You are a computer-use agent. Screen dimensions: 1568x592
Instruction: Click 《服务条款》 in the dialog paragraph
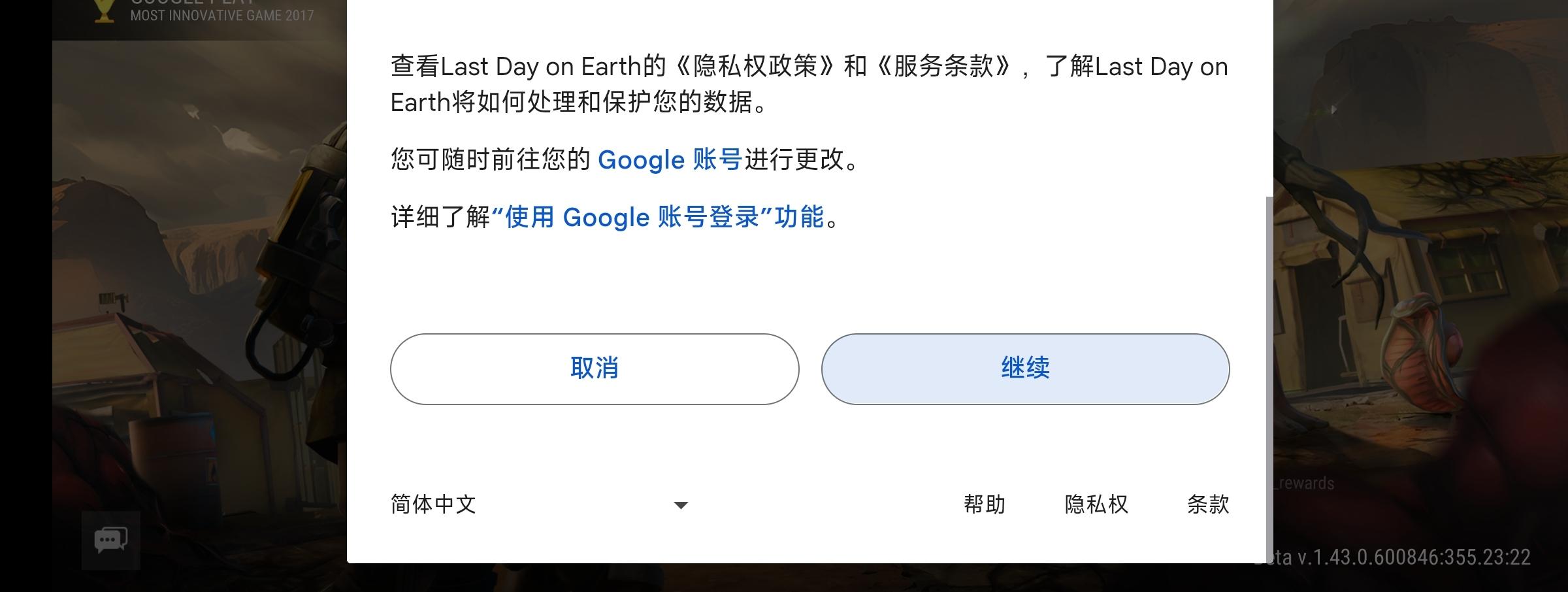click(x=943, y=67)
